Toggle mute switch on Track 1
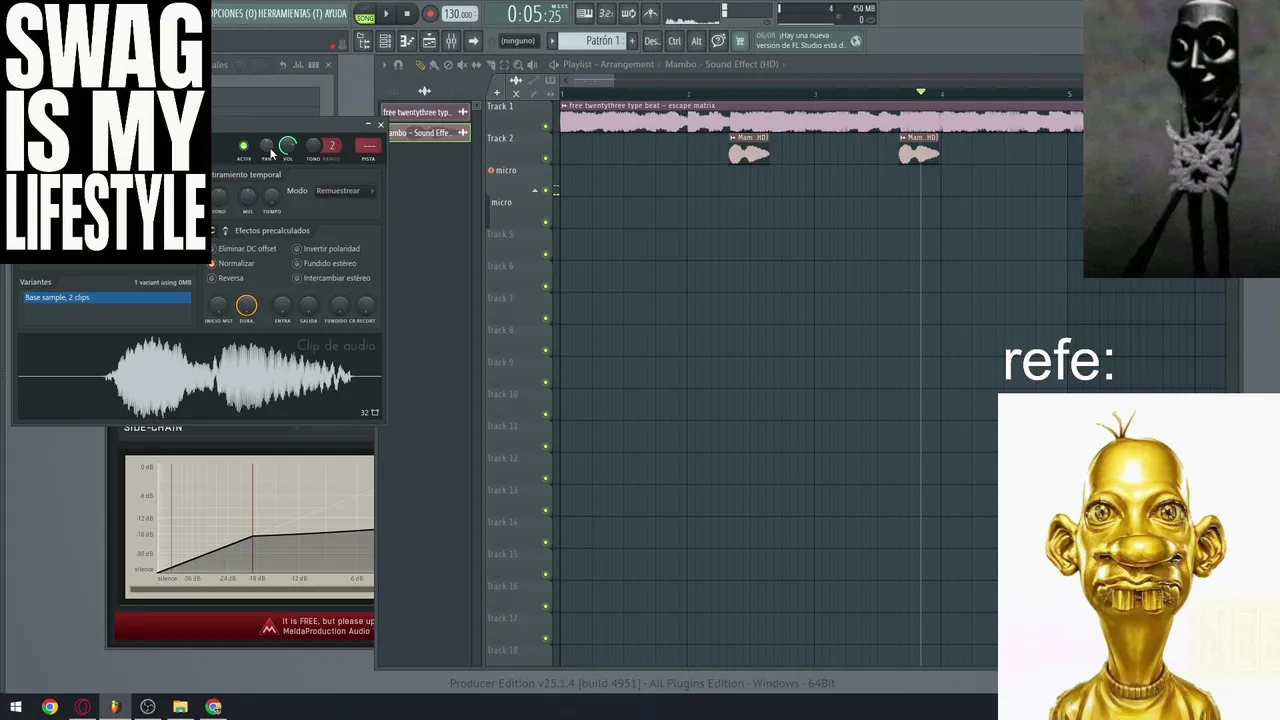The width and height of the screenshot is (1280, 720). pos(545,126)
